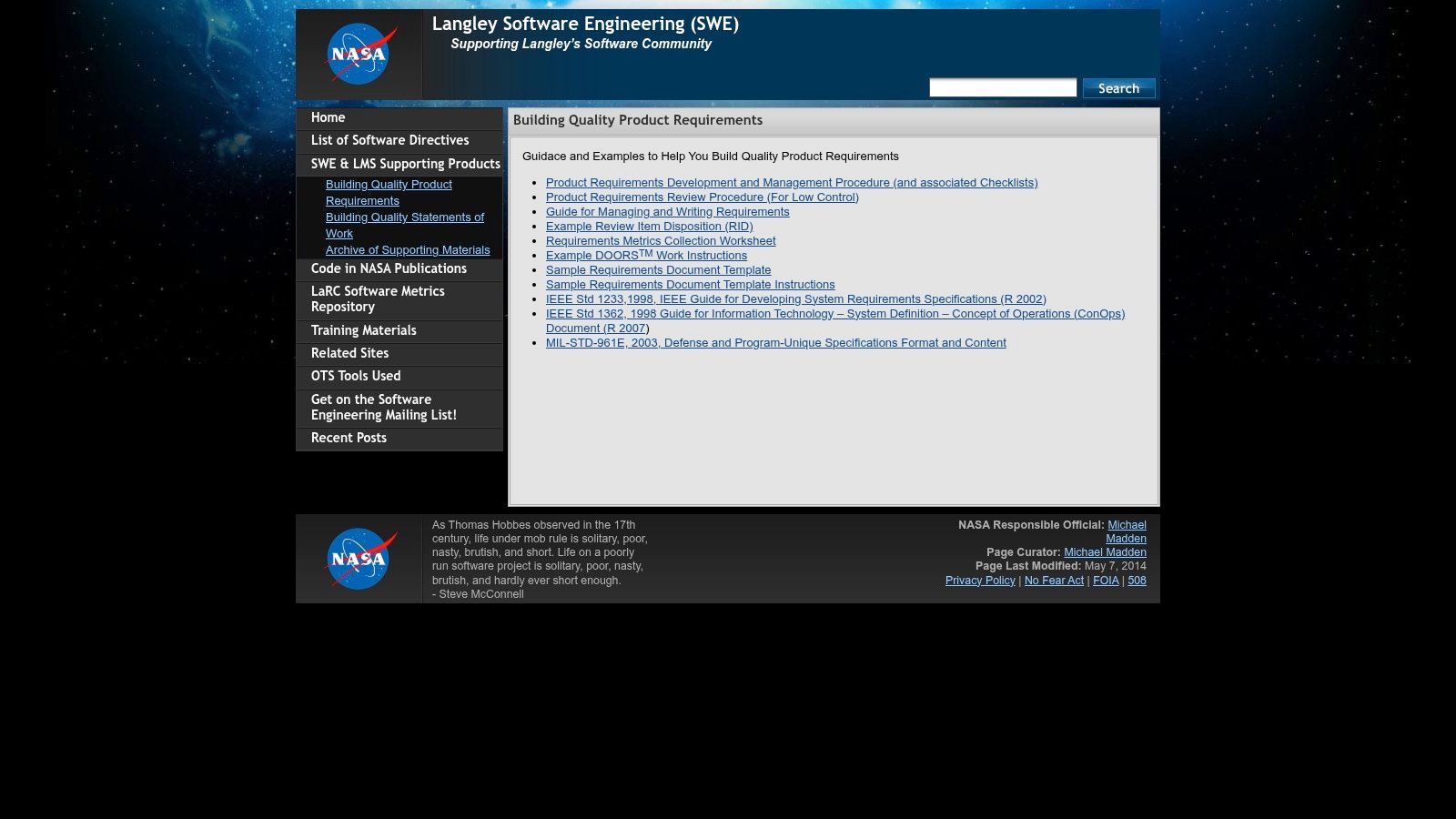
Task: Open LaRC Software Metrics Repository
Action: pos(399,299)
